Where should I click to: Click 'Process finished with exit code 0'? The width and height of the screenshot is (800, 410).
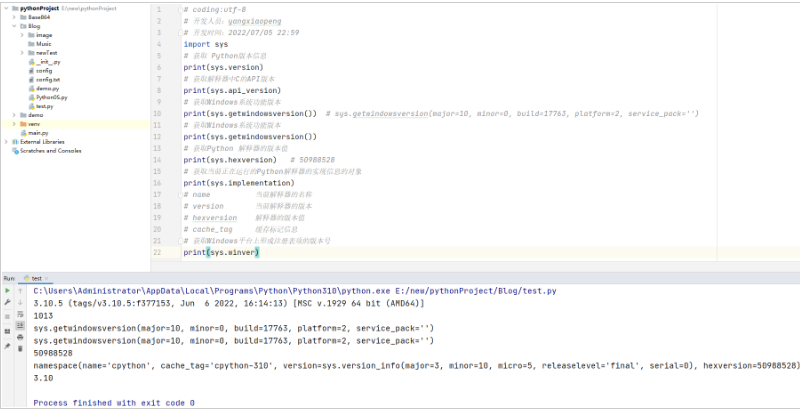pyautogui.click(x=114, y=403)
